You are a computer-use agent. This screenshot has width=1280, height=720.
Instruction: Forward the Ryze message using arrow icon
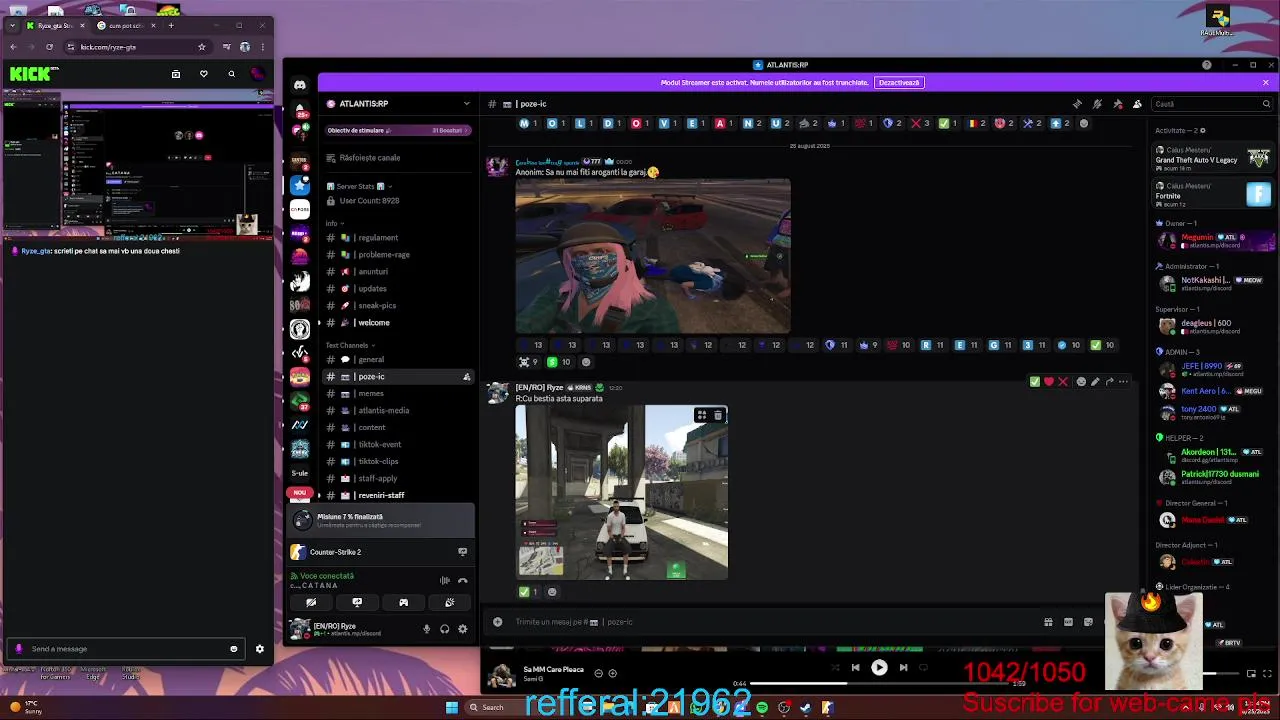point(1109,381)
